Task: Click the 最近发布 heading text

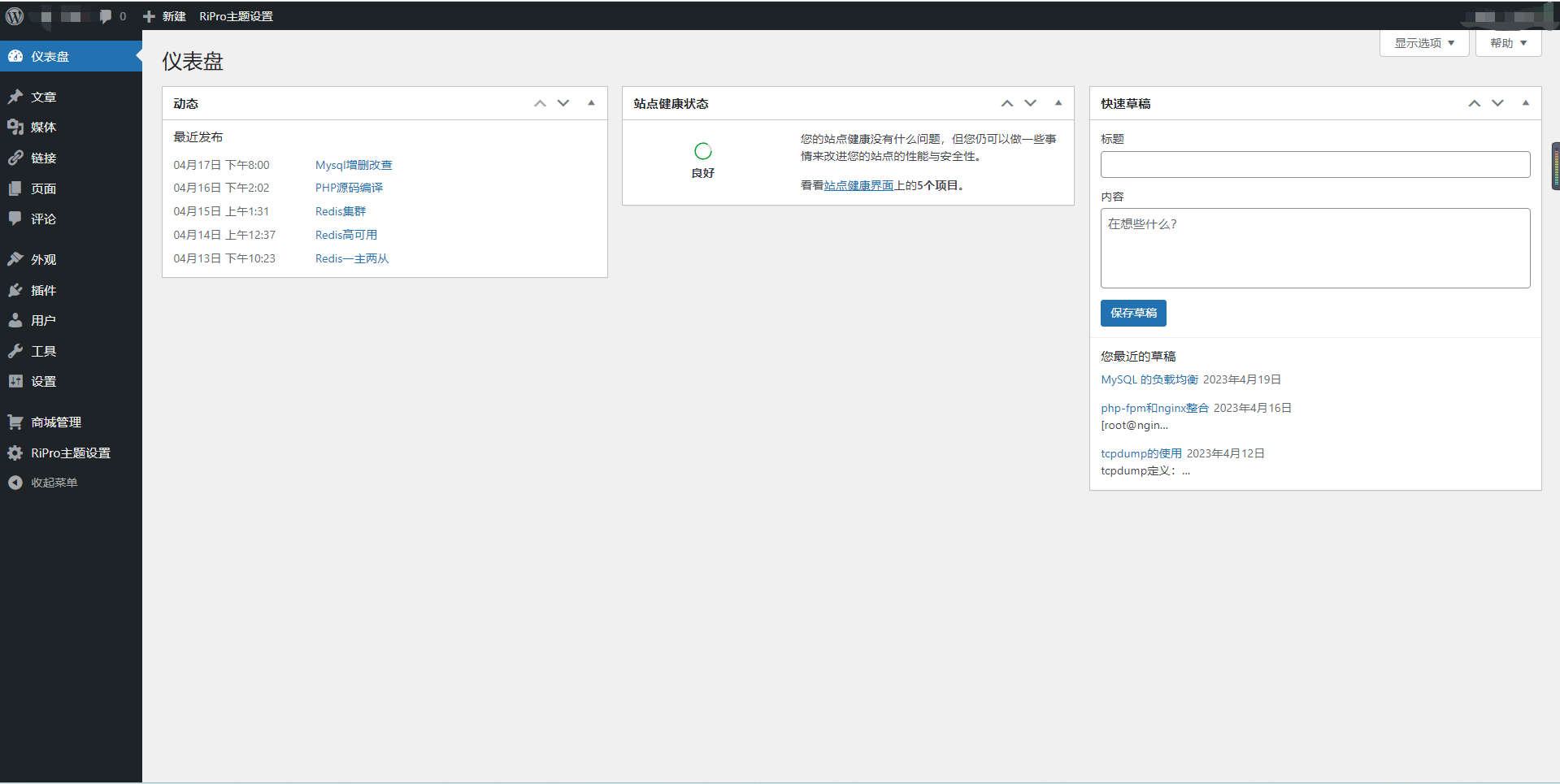Action: pyautogui.click(x=198, y=137)
